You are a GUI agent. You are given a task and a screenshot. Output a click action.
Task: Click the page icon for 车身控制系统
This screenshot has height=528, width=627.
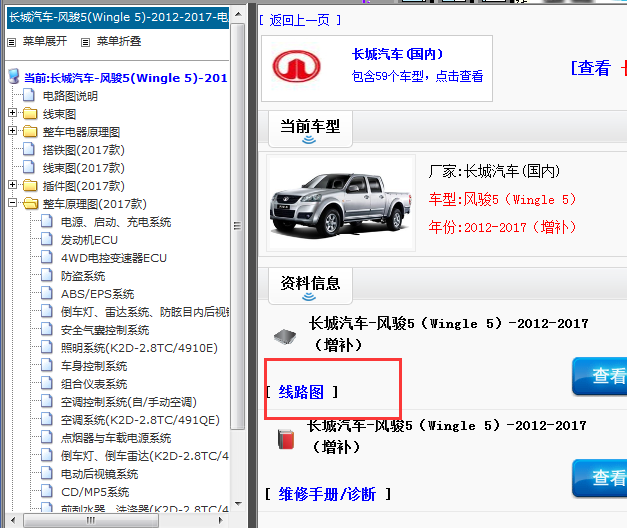47,365
